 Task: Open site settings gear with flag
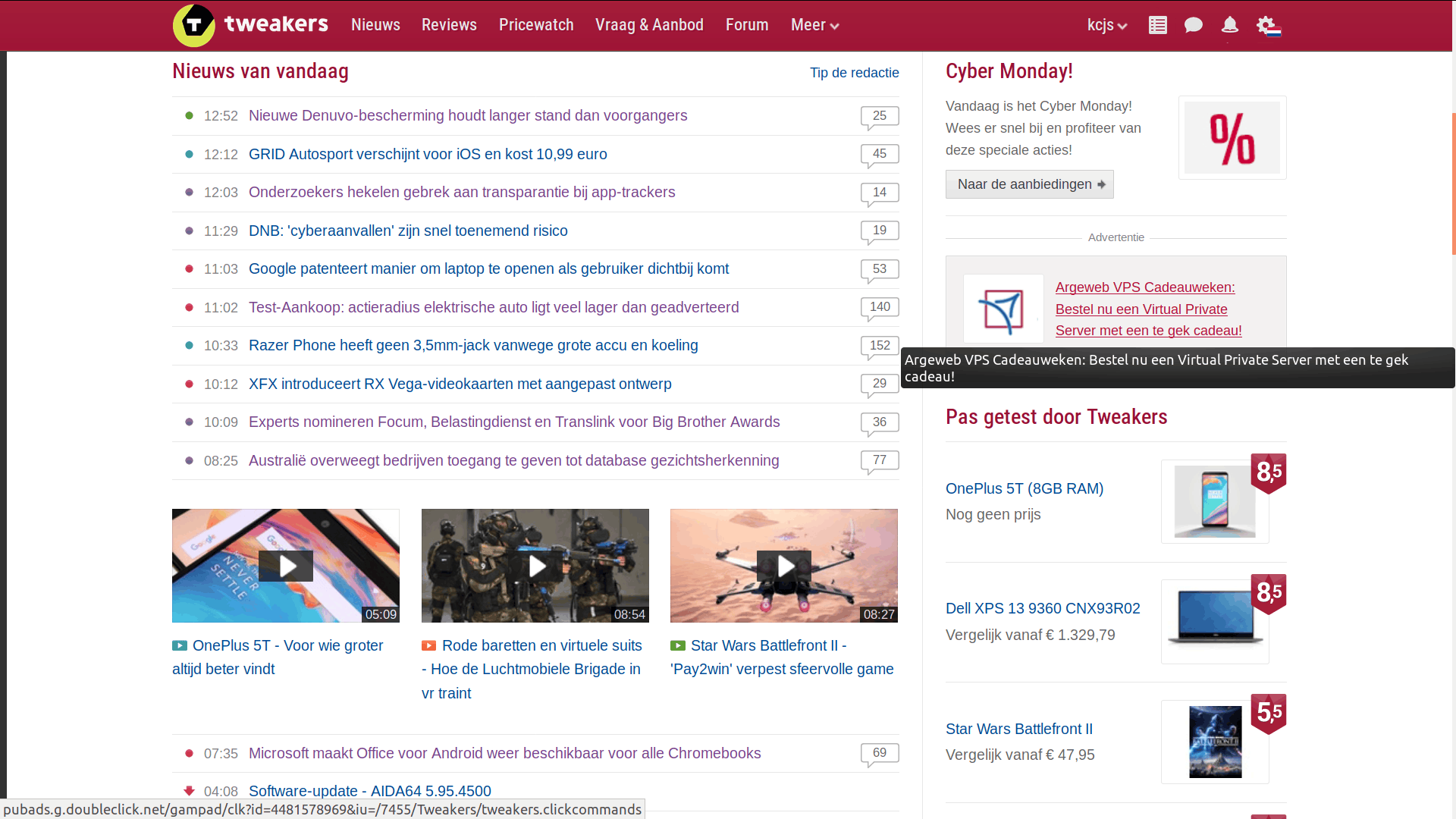(1267, 25)
